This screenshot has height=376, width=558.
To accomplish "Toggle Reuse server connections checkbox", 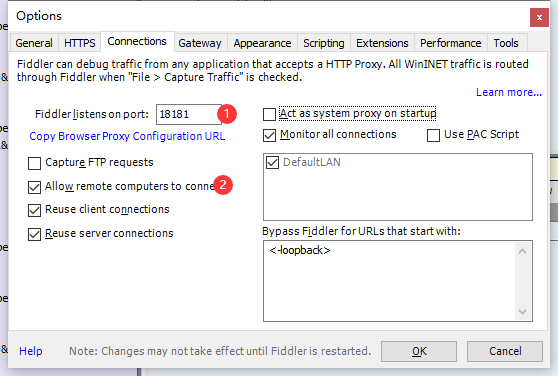I will click(x=35, y=234).
